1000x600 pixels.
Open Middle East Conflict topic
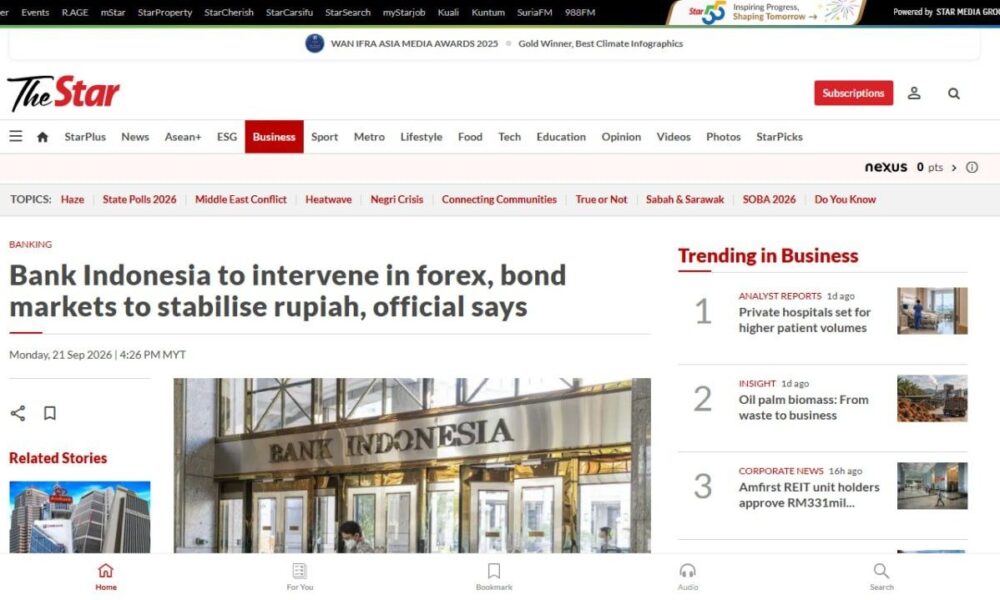point(241,199)
